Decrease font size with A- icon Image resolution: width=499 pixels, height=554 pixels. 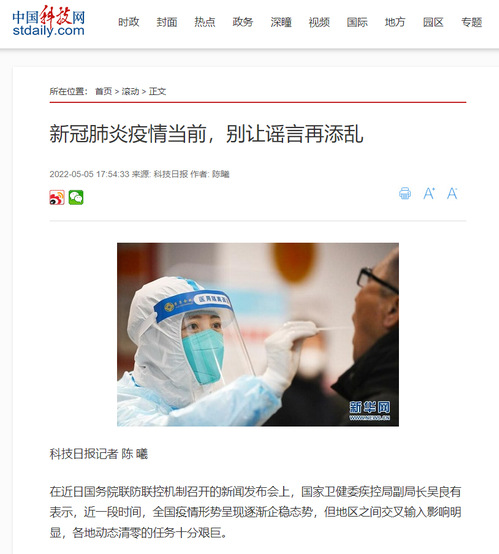pos(452,193)
